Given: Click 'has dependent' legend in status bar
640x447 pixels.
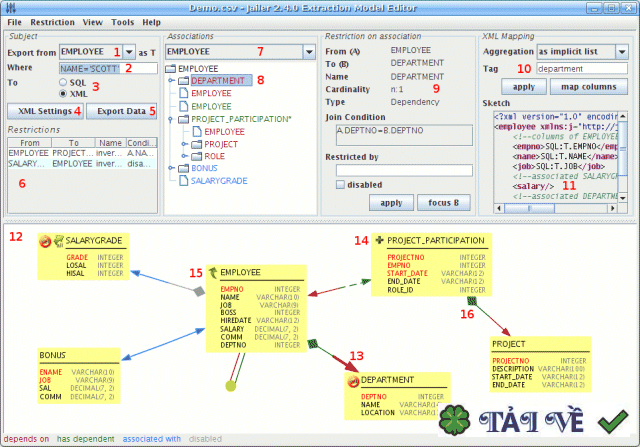Looking at the screenshot, I should click(x=86, y=439).
